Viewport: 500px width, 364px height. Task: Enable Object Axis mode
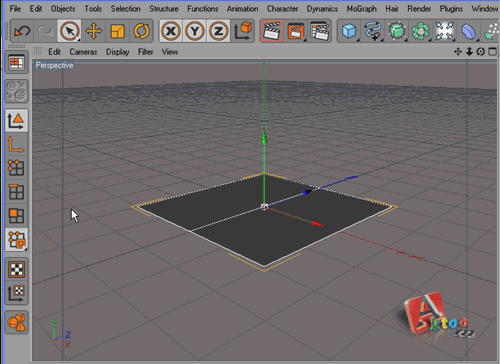pos(16,144)
